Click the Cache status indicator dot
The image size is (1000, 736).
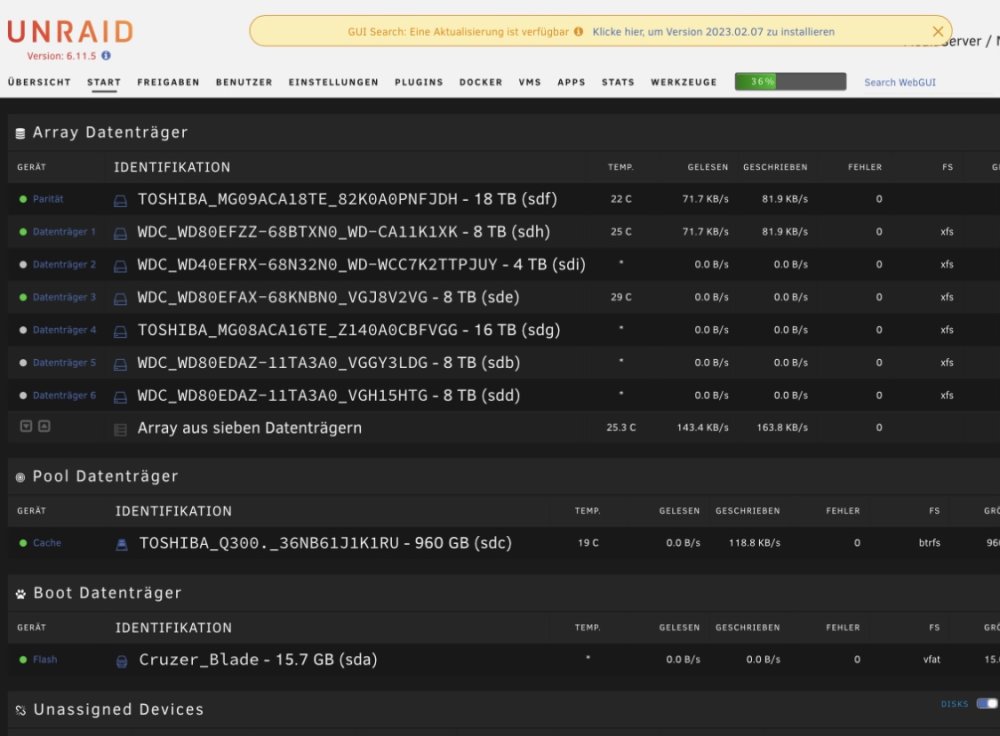[x=23, y=543]
